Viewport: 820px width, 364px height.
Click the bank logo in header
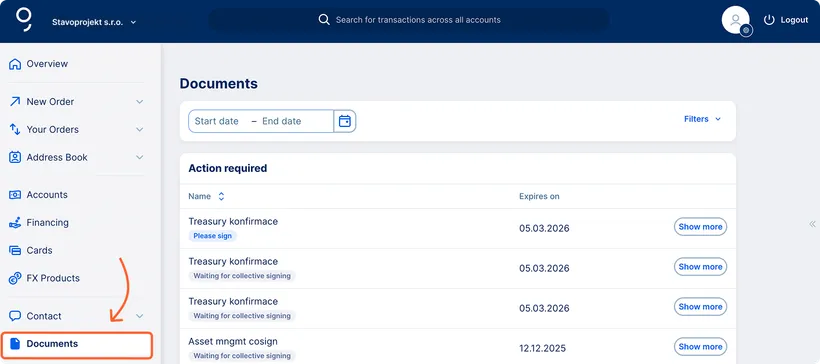[24, 19]
